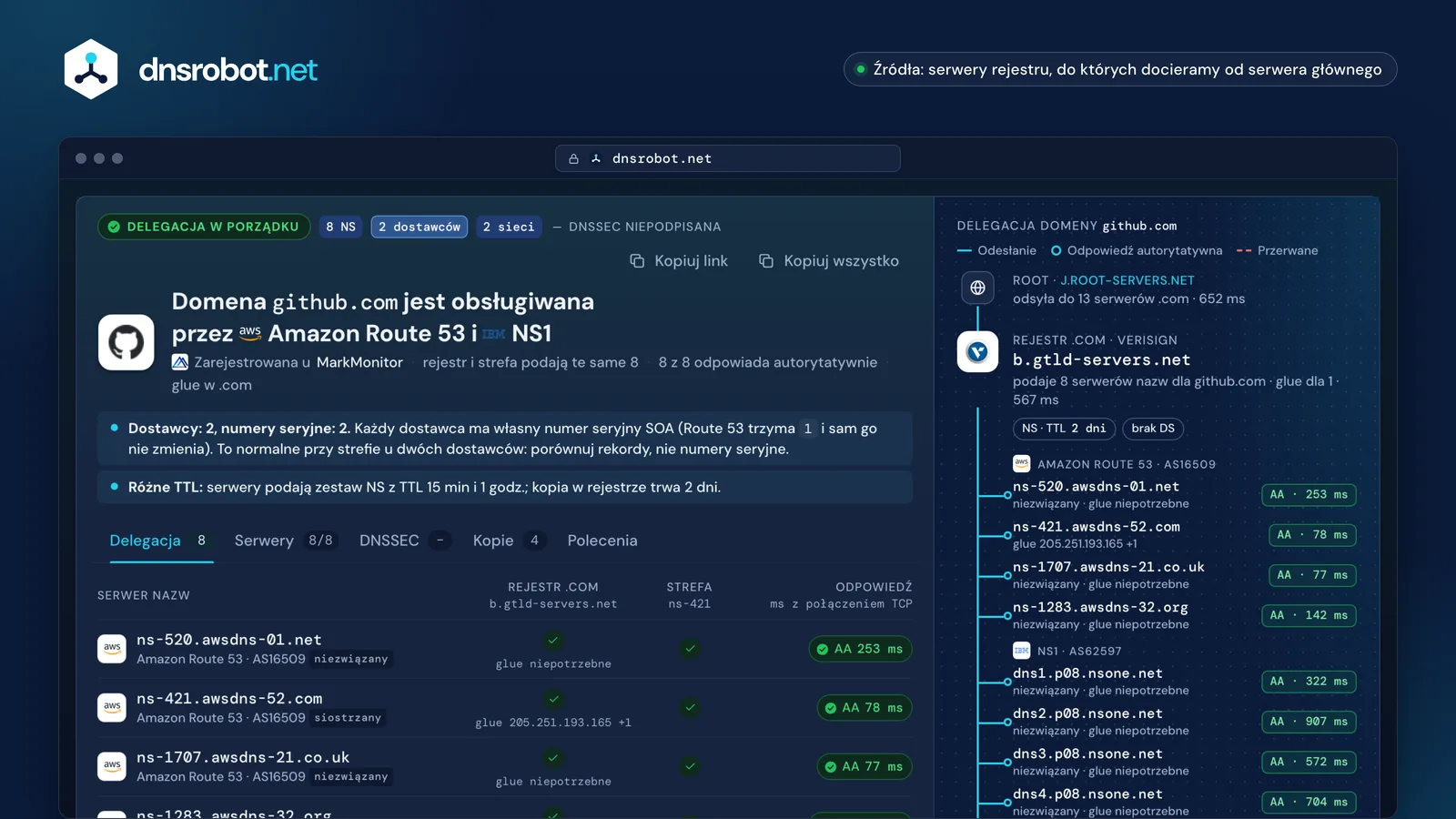Click the DNSSEC NIEPODPISANA status text
1456x819 pixels.
[x=644, y=227]
